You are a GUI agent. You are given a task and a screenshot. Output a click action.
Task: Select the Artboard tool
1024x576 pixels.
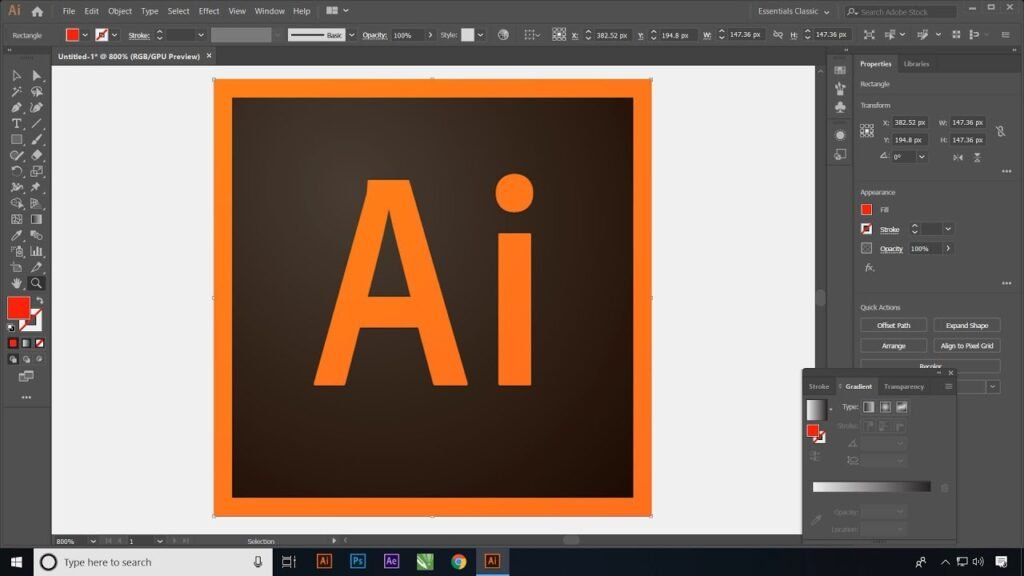16,267
